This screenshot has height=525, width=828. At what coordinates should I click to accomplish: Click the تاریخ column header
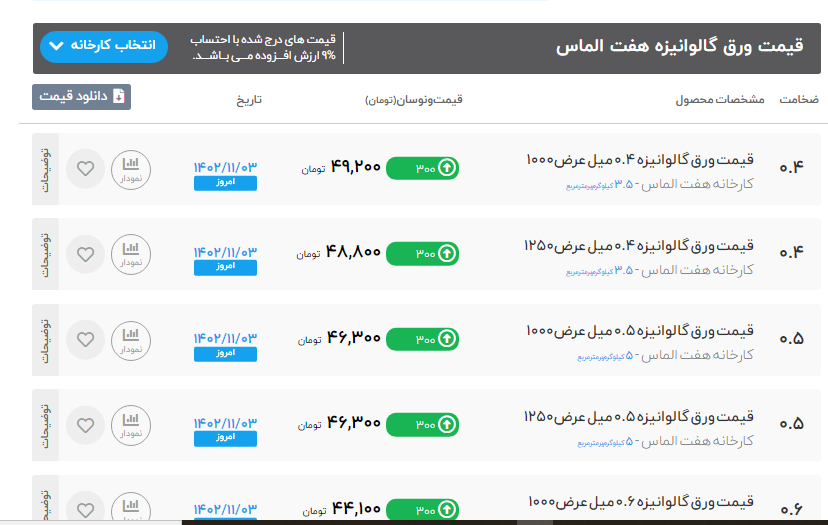pyautogui.click(x=248, y=100)
